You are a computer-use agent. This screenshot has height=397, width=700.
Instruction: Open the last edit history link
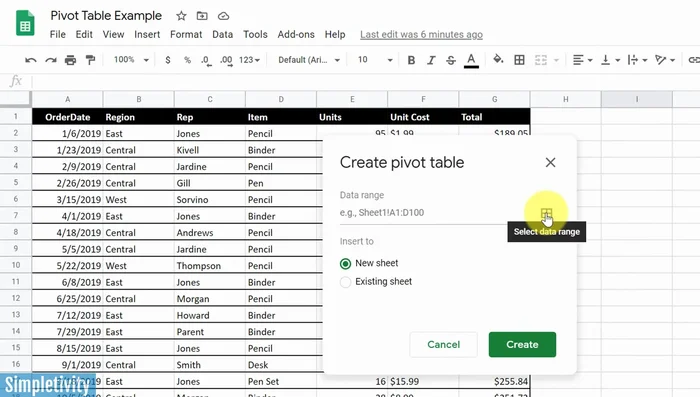(421, 34)
